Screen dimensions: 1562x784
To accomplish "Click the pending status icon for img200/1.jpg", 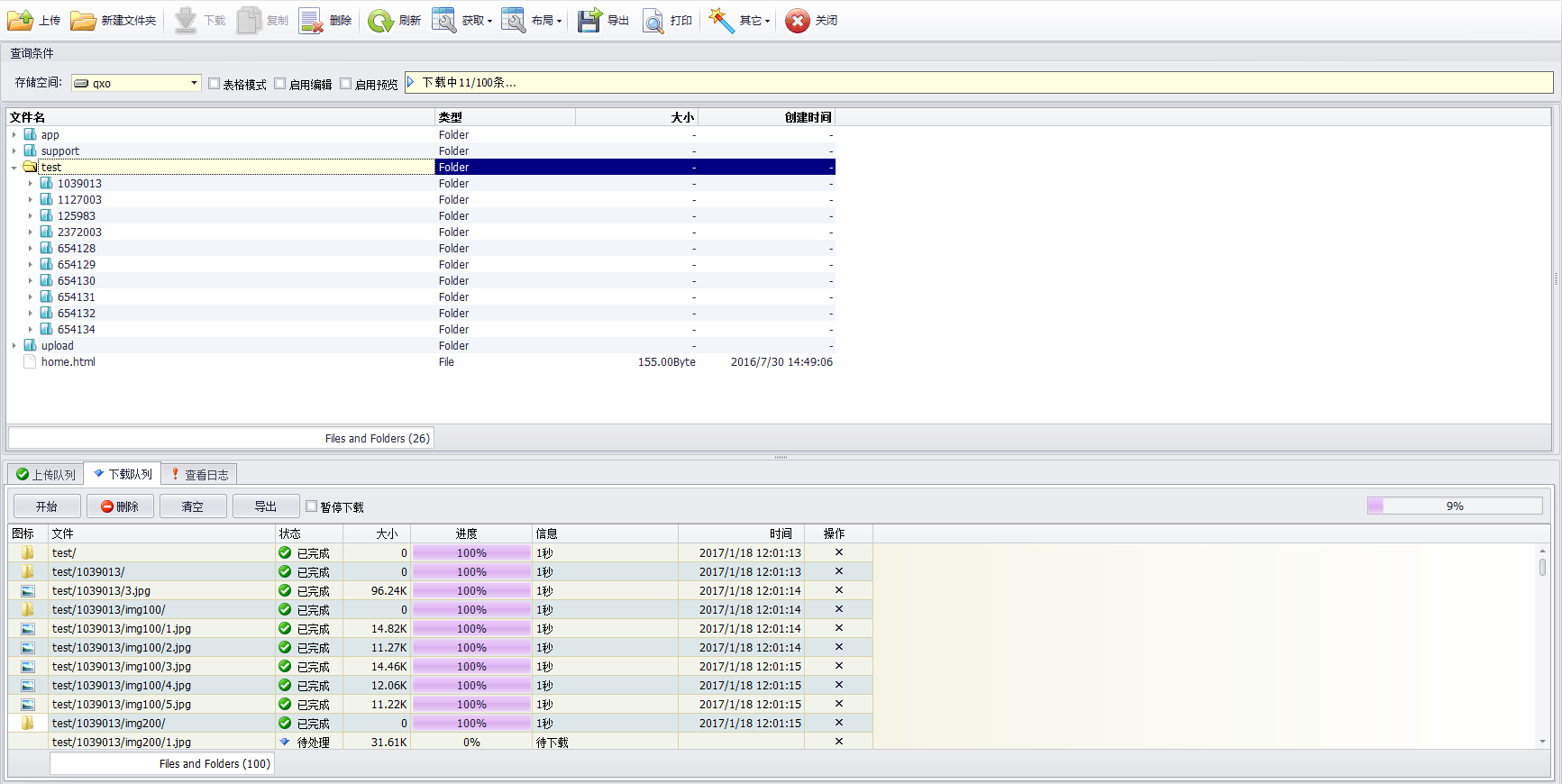I will click(285, 742).
